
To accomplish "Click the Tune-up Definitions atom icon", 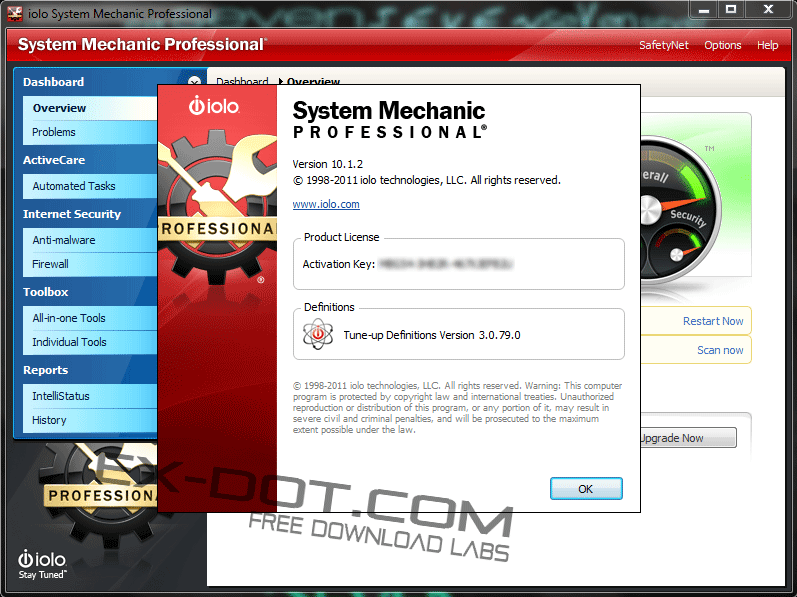I will coord(318,334).
